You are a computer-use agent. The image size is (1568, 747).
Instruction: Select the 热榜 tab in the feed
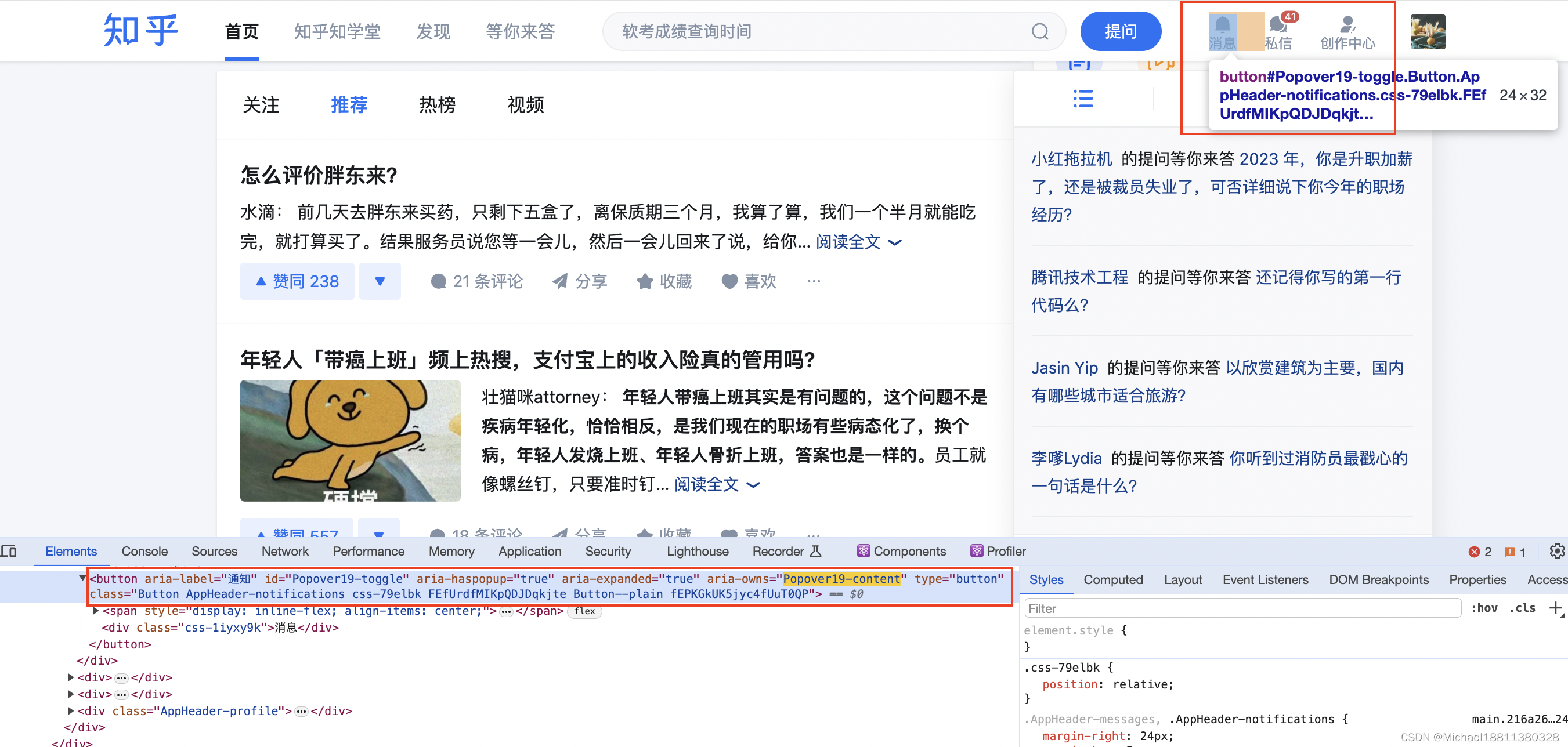click(x=436, y=104)
